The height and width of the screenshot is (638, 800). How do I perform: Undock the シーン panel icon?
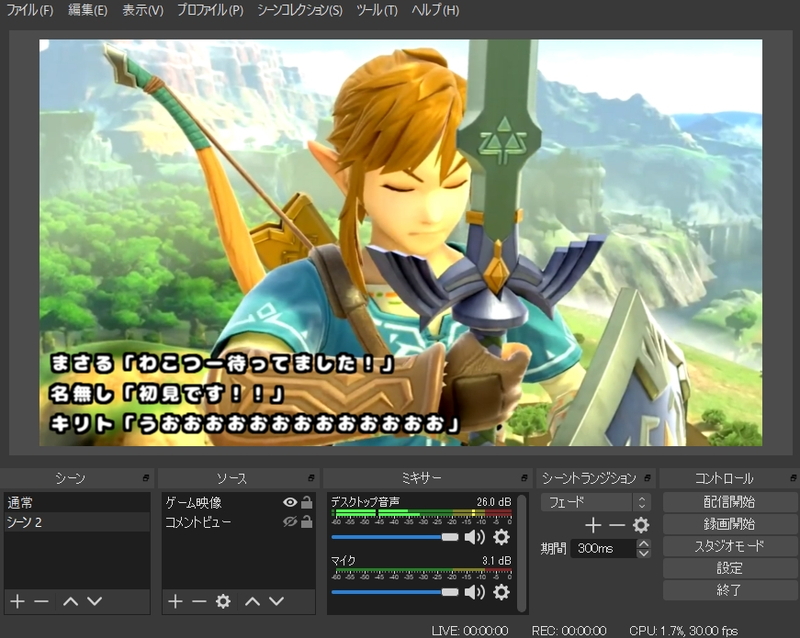(x=146, y=478)
